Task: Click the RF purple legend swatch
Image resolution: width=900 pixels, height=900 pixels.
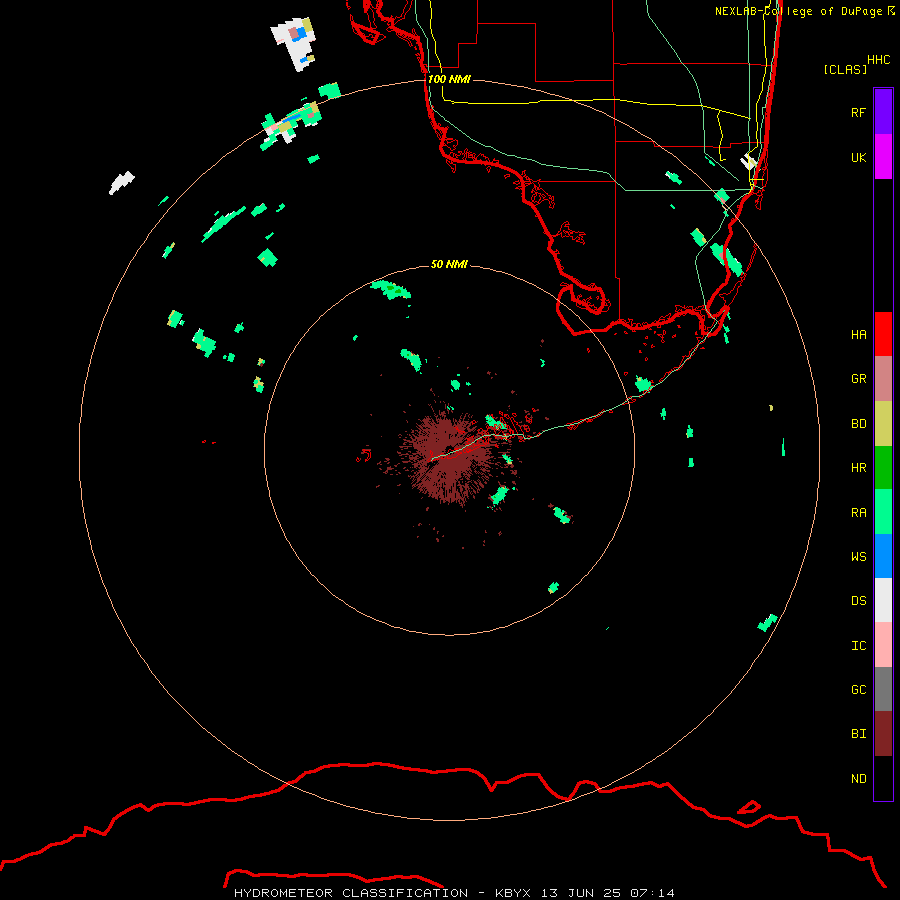Action: pos(883,111)
